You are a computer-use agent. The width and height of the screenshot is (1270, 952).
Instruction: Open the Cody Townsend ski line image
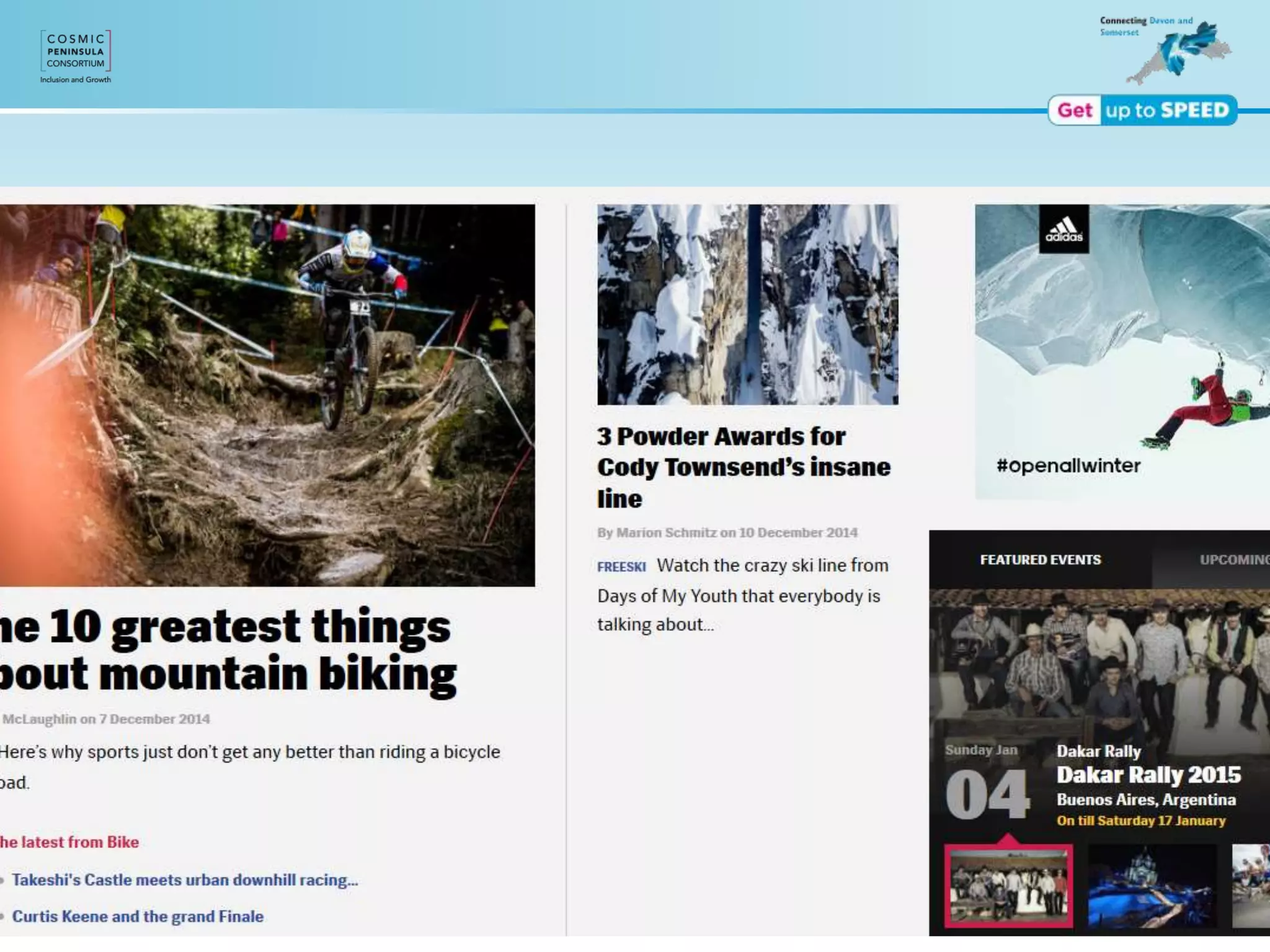(747, 304)
